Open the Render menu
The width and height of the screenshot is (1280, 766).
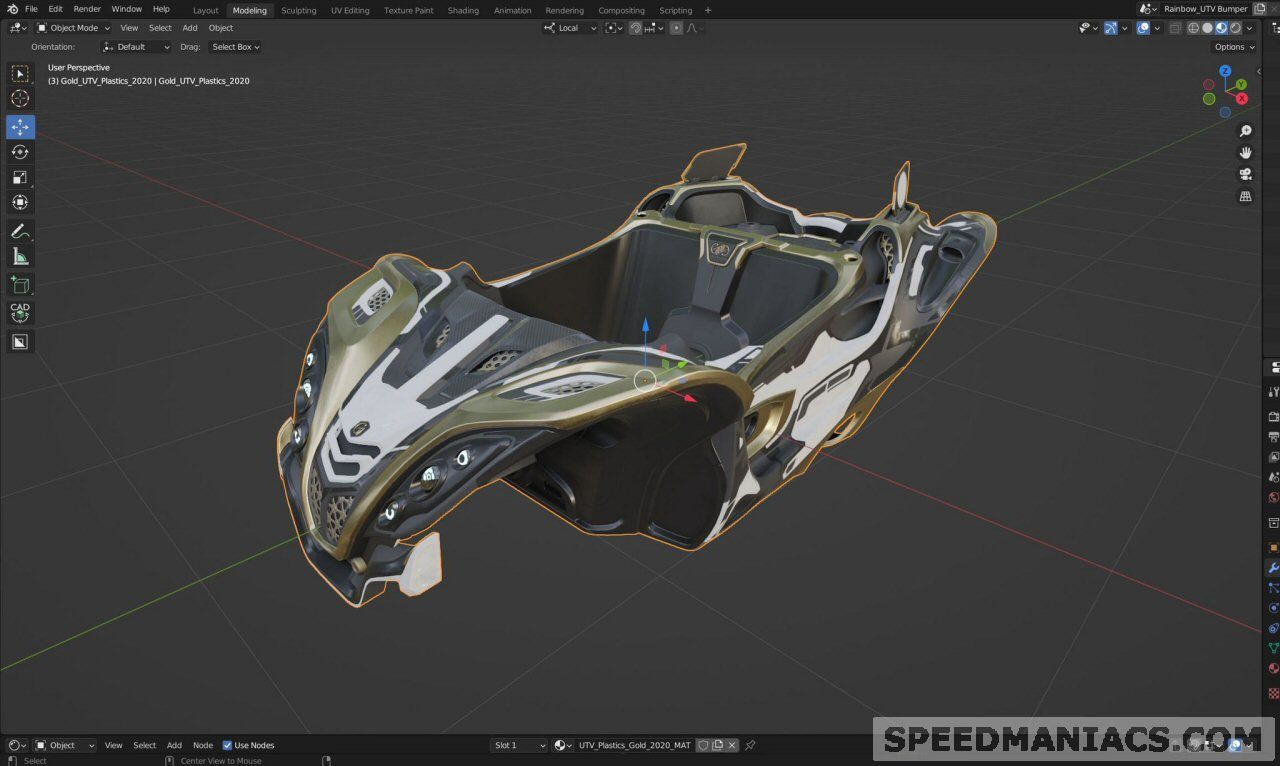[x=87, y=9]
